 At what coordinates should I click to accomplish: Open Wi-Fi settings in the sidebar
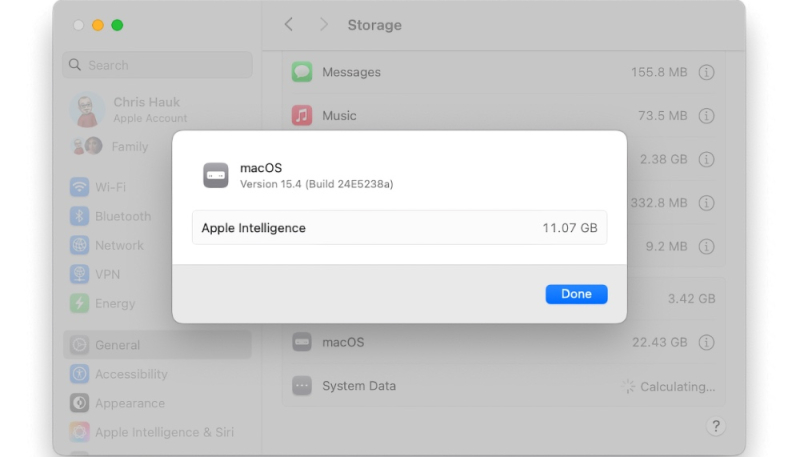tap(110, 187)
